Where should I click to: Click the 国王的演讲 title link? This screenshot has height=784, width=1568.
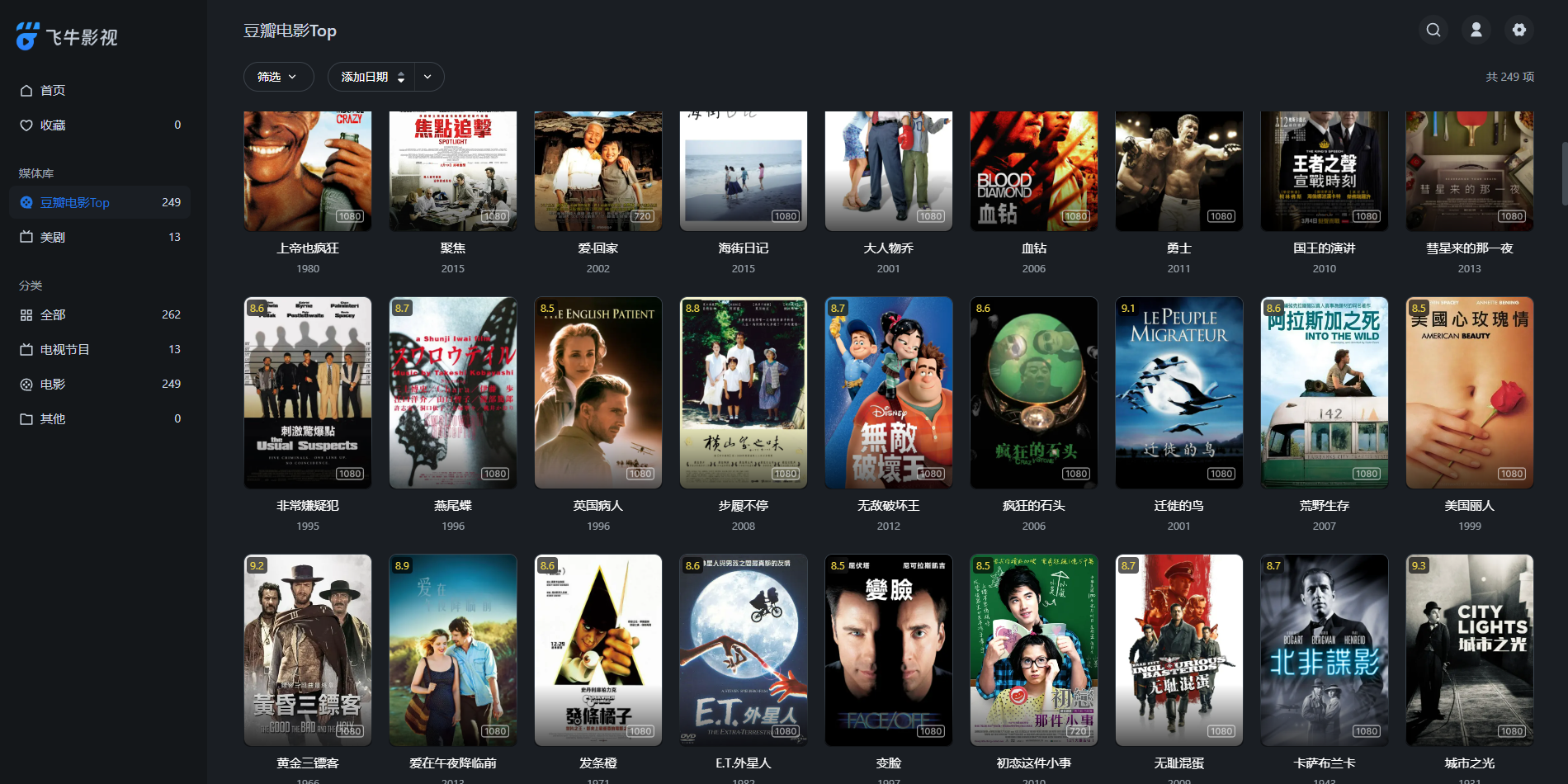[1325, 248]
